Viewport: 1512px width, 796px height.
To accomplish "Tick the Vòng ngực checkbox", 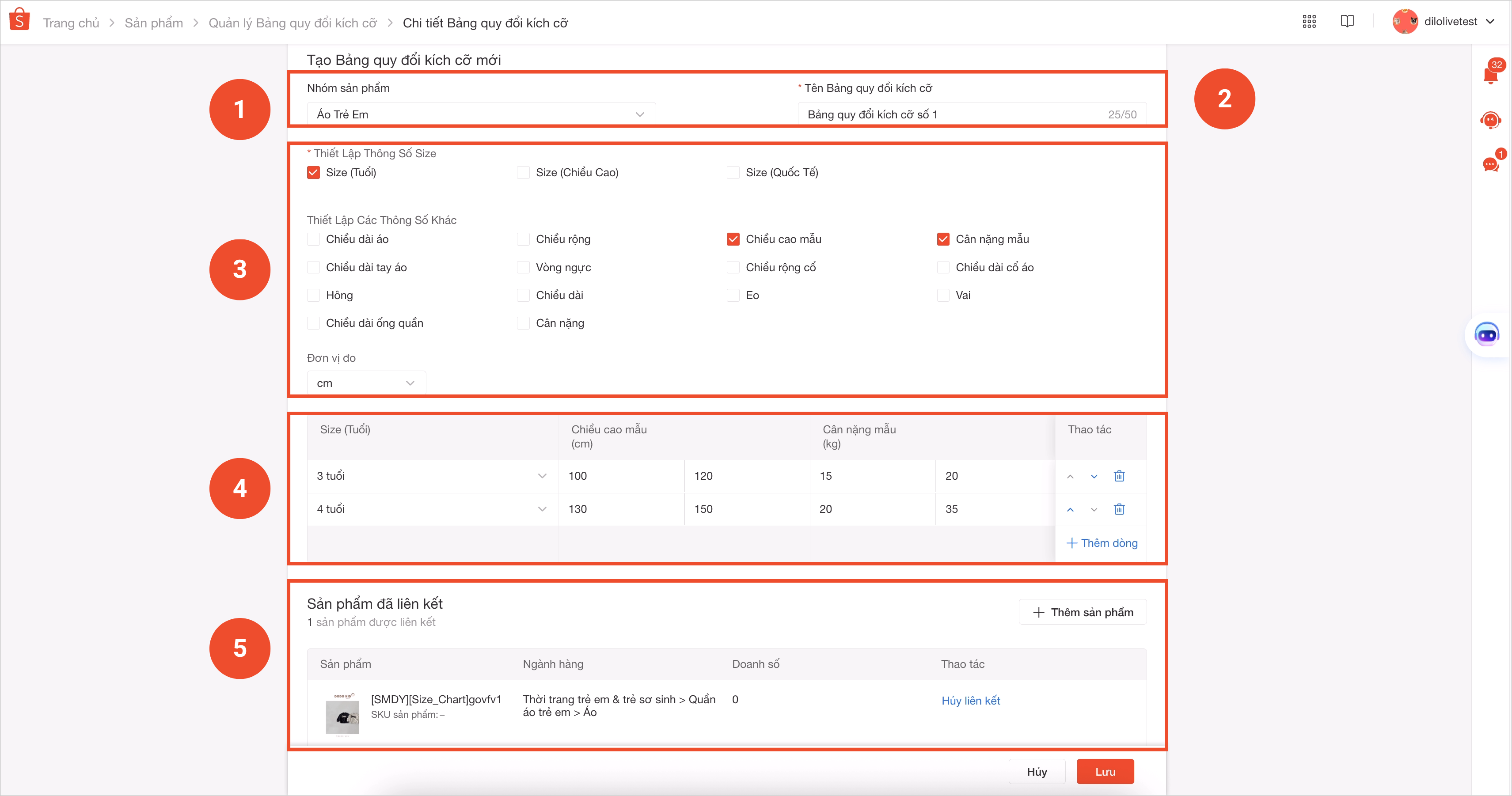I will point(523,268).
